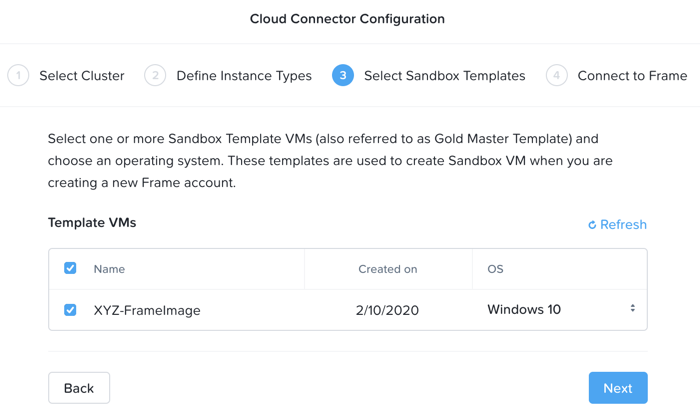This screenshot has height=418, width=700.
Task: Click the OS selector up-down arrows
Action: tap(633, 308)
